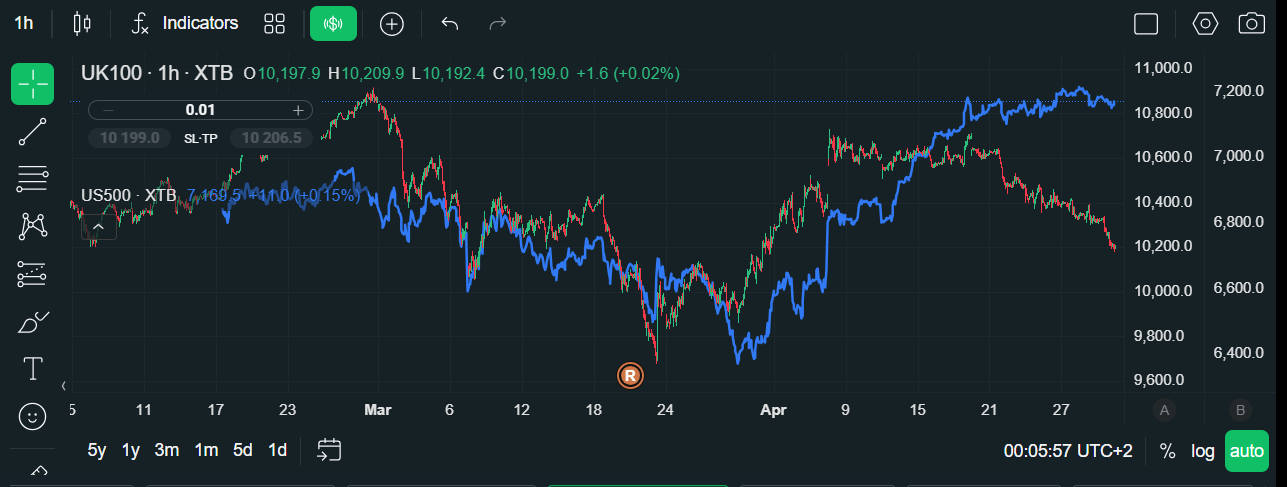Select the XABCD pattern tool
1287x487 pixels.
point(32,226)
